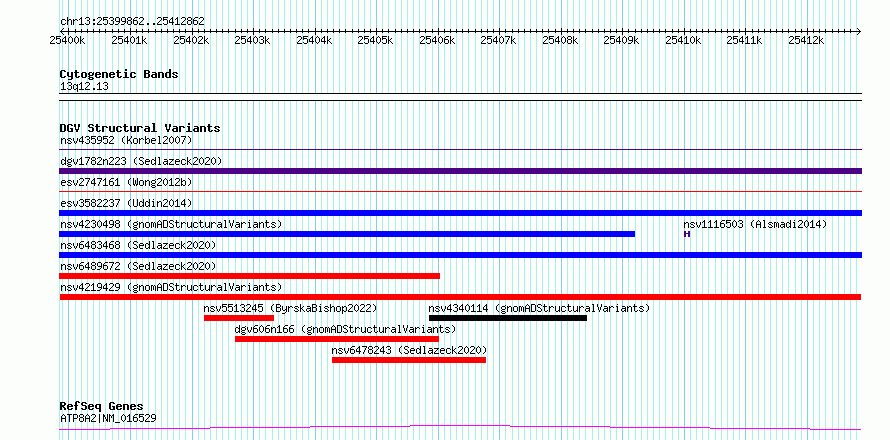Click the 25406k ruler tick label

[x=437, y=40]
